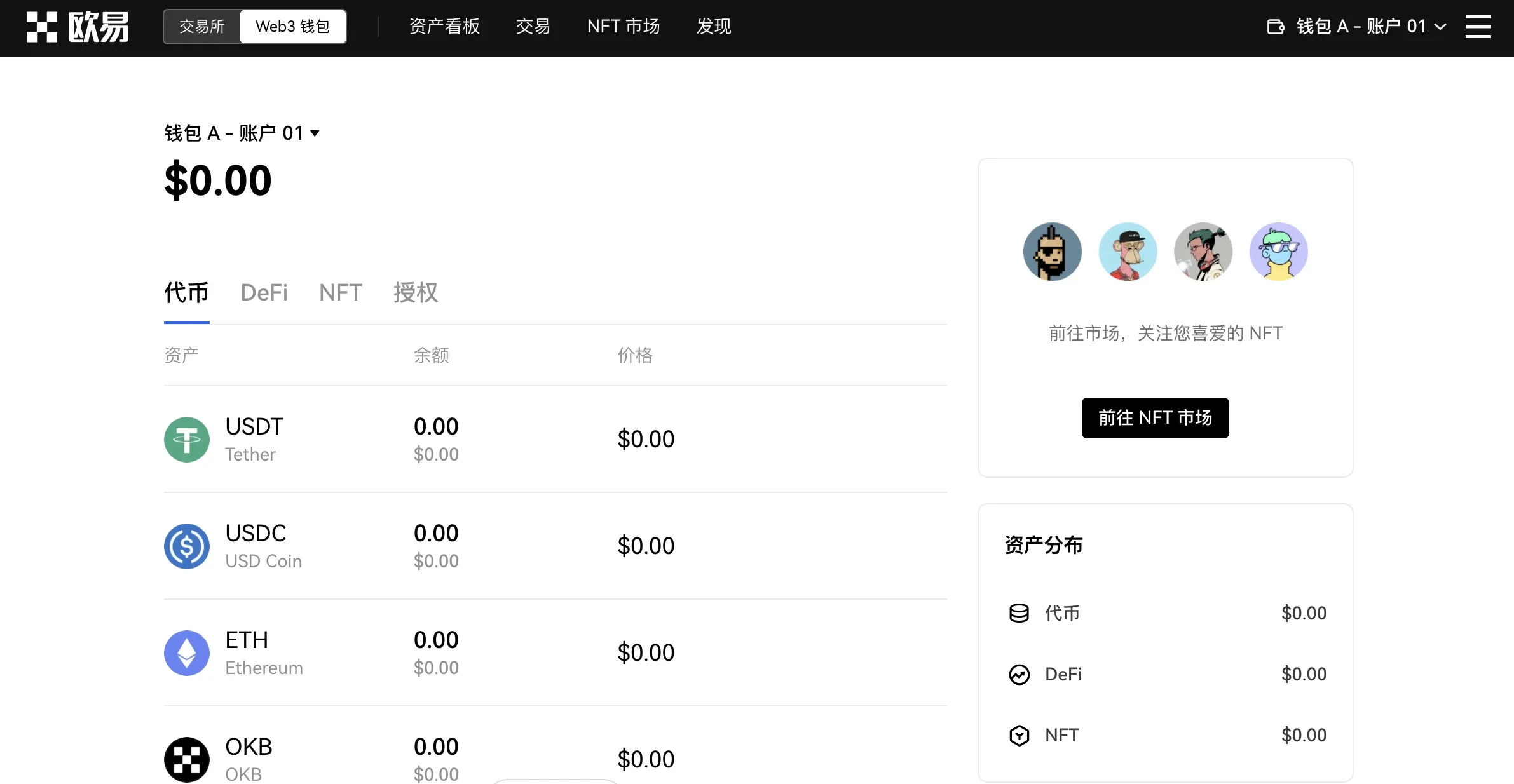Click the 前往 NFT 市场 button

click(x=1155, y=418)
